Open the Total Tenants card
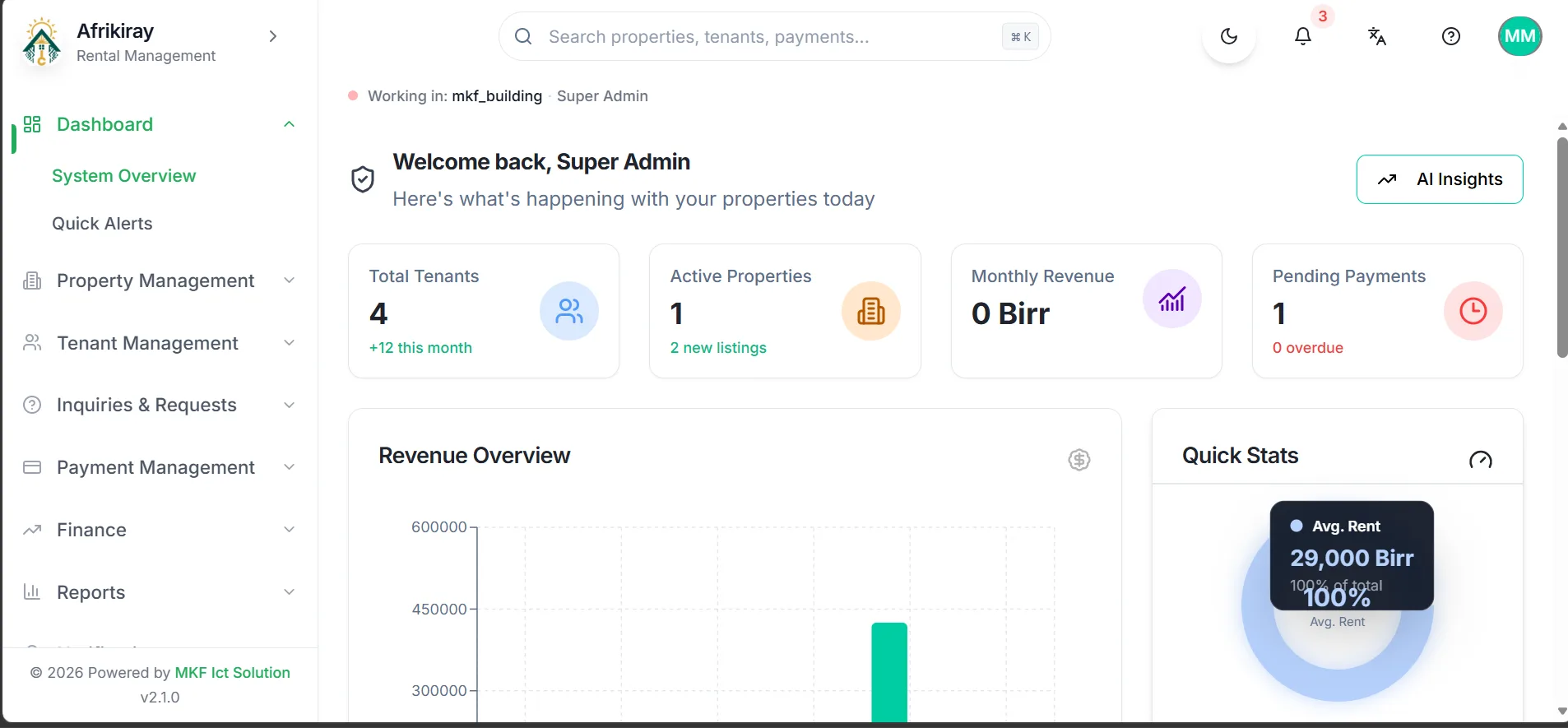Viewport: 1568px width, 728px height. point(484,311)
